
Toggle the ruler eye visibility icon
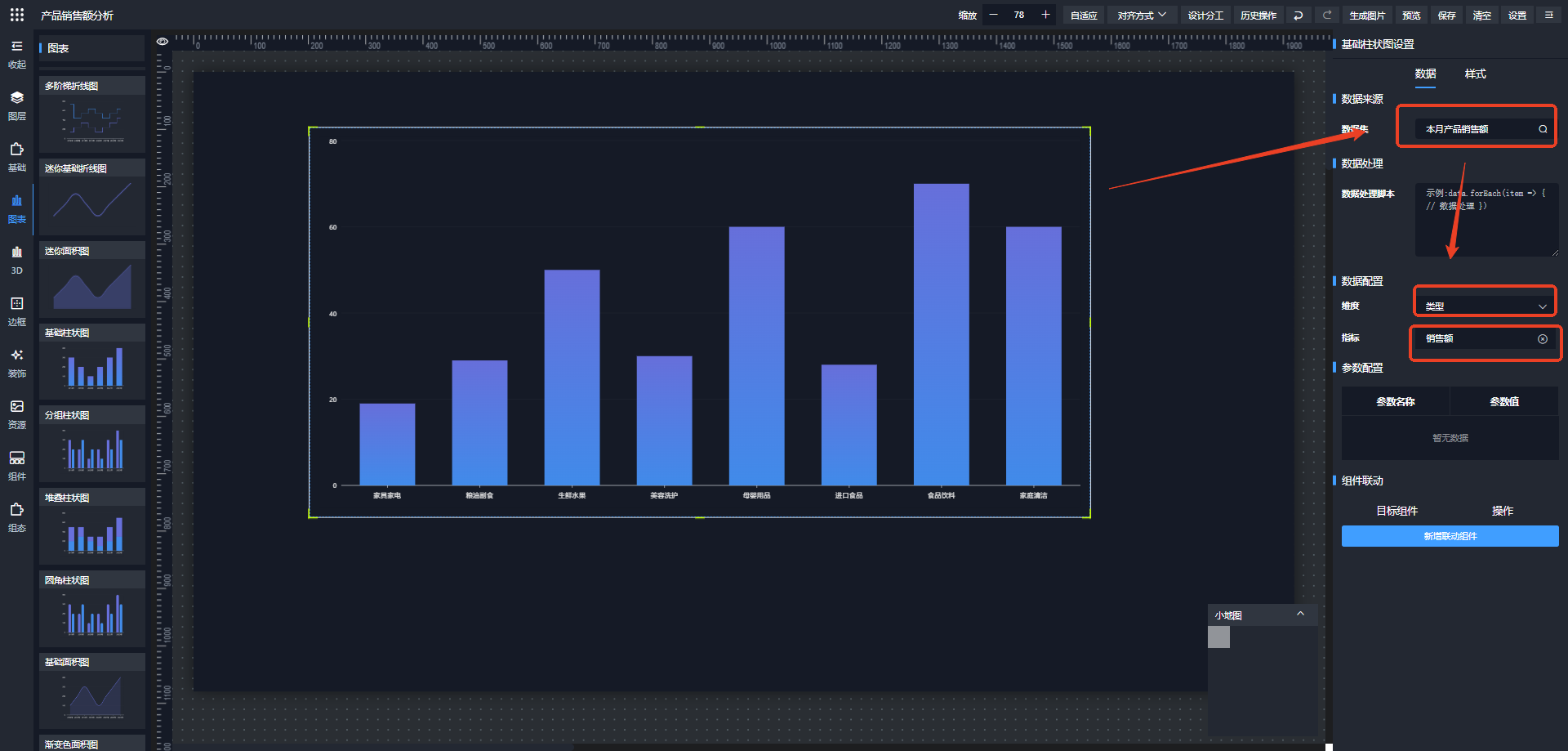[x=163, y=41]
